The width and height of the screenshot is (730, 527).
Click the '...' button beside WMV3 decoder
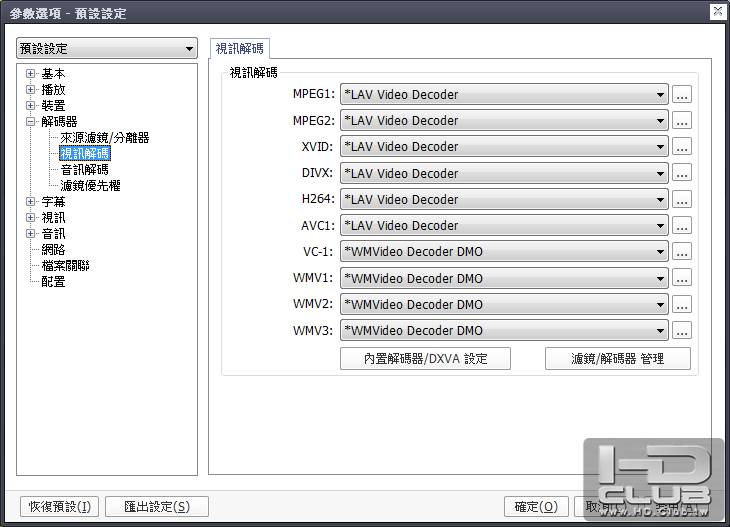pos(682,331)
